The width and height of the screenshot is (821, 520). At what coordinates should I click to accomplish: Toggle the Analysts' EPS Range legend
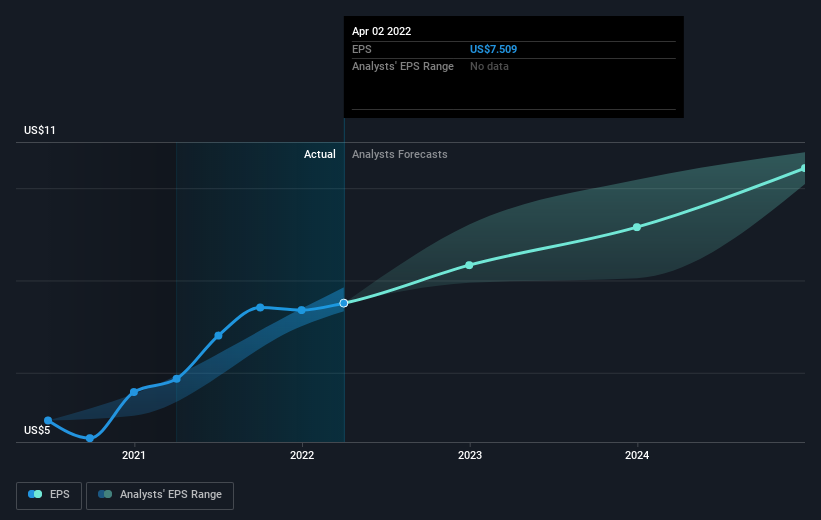point(160,495)
